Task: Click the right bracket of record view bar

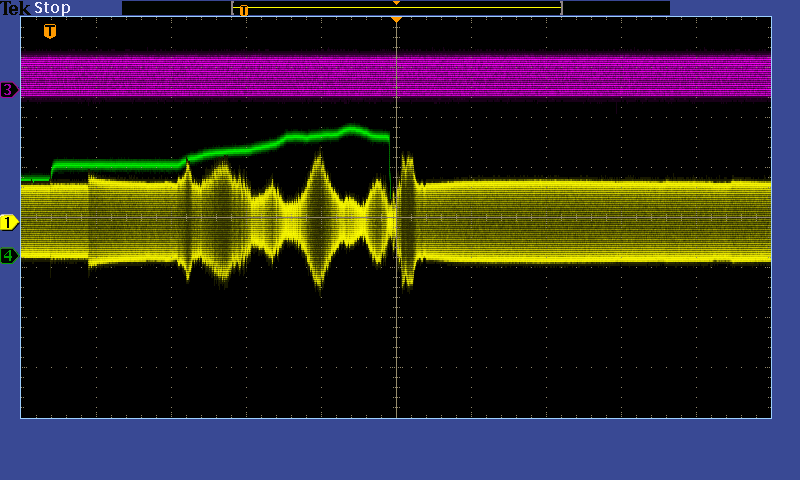Action: (x=561, y=8)
